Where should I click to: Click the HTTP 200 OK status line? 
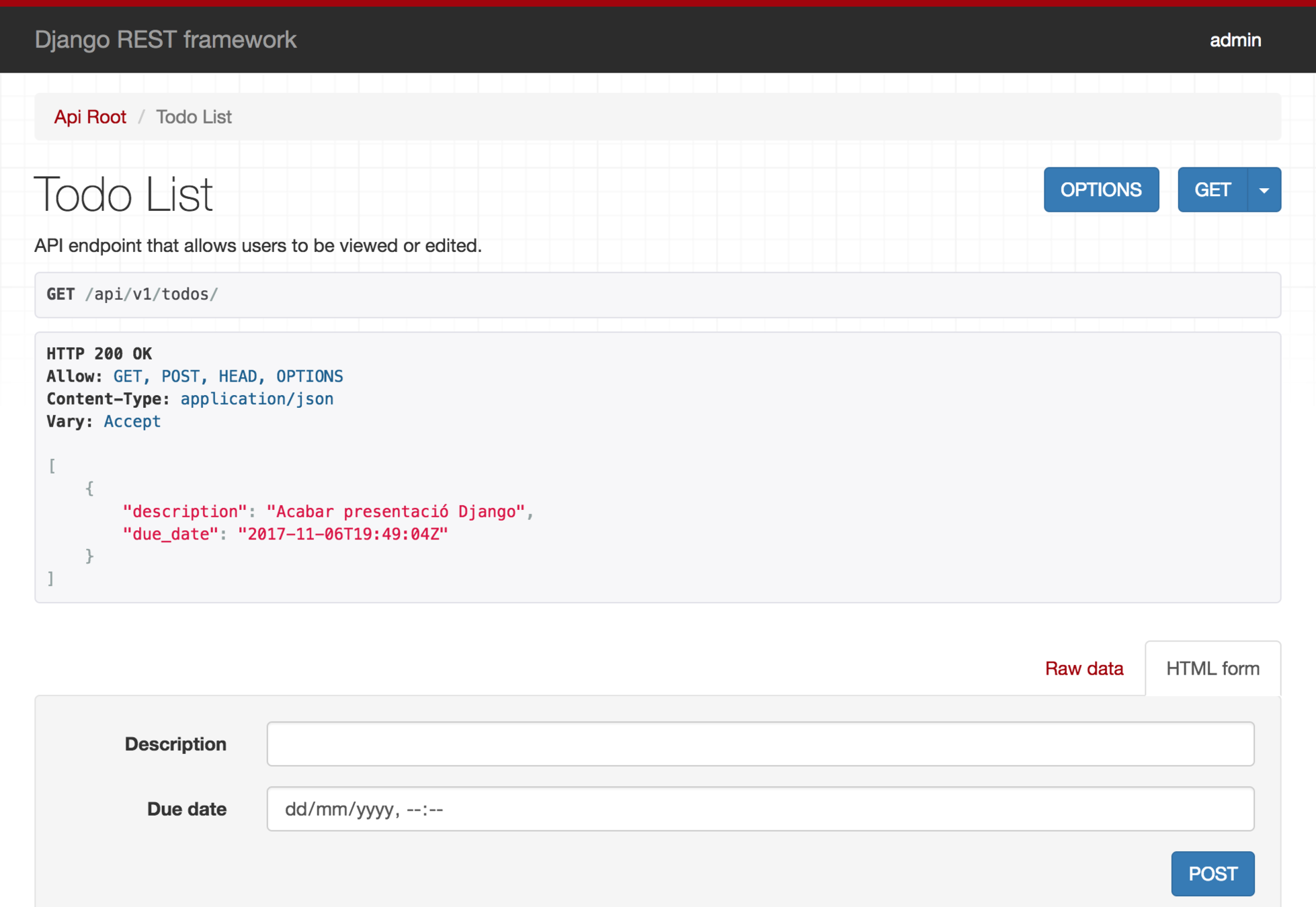[x=99, y=353]
